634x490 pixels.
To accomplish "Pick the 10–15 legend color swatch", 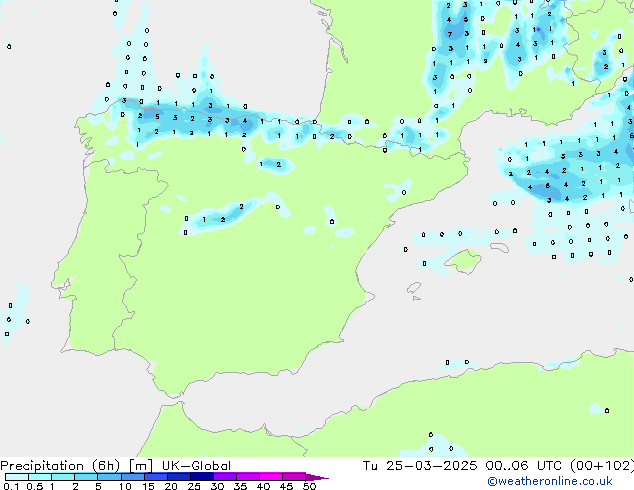I will coord(132,477).
